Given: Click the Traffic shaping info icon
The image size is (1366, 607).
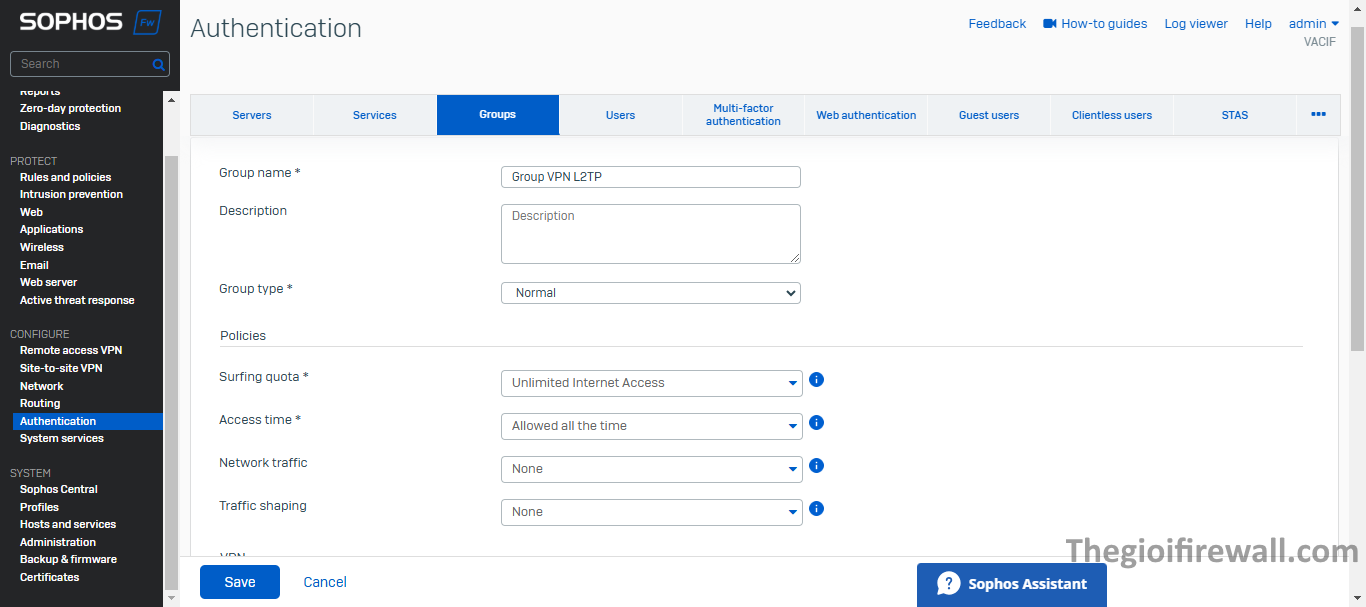Looking at the screenshot, I should pos(816,509).
